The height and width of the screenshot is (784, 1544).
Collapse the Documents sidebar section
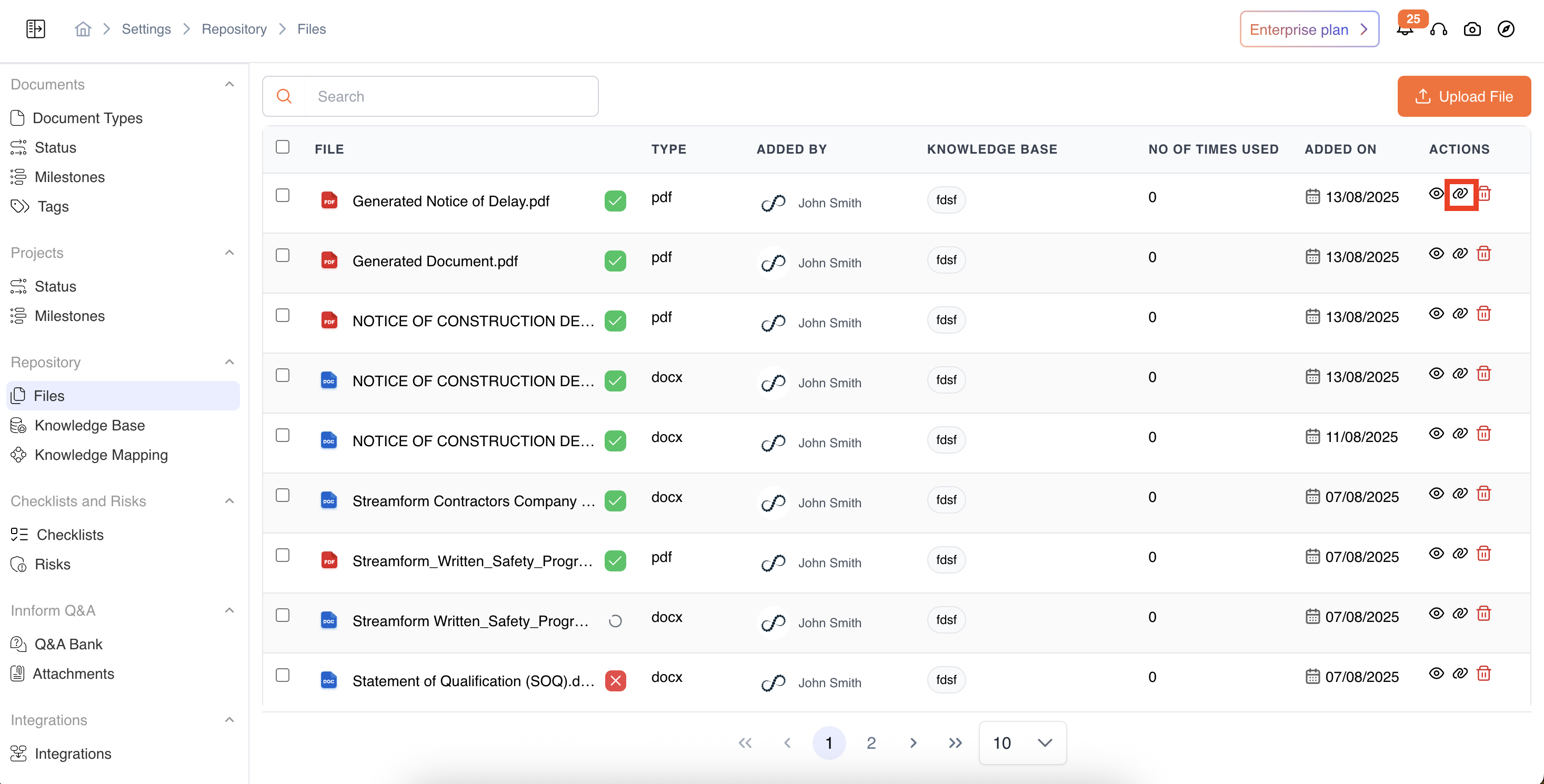(x=229, y=85)
